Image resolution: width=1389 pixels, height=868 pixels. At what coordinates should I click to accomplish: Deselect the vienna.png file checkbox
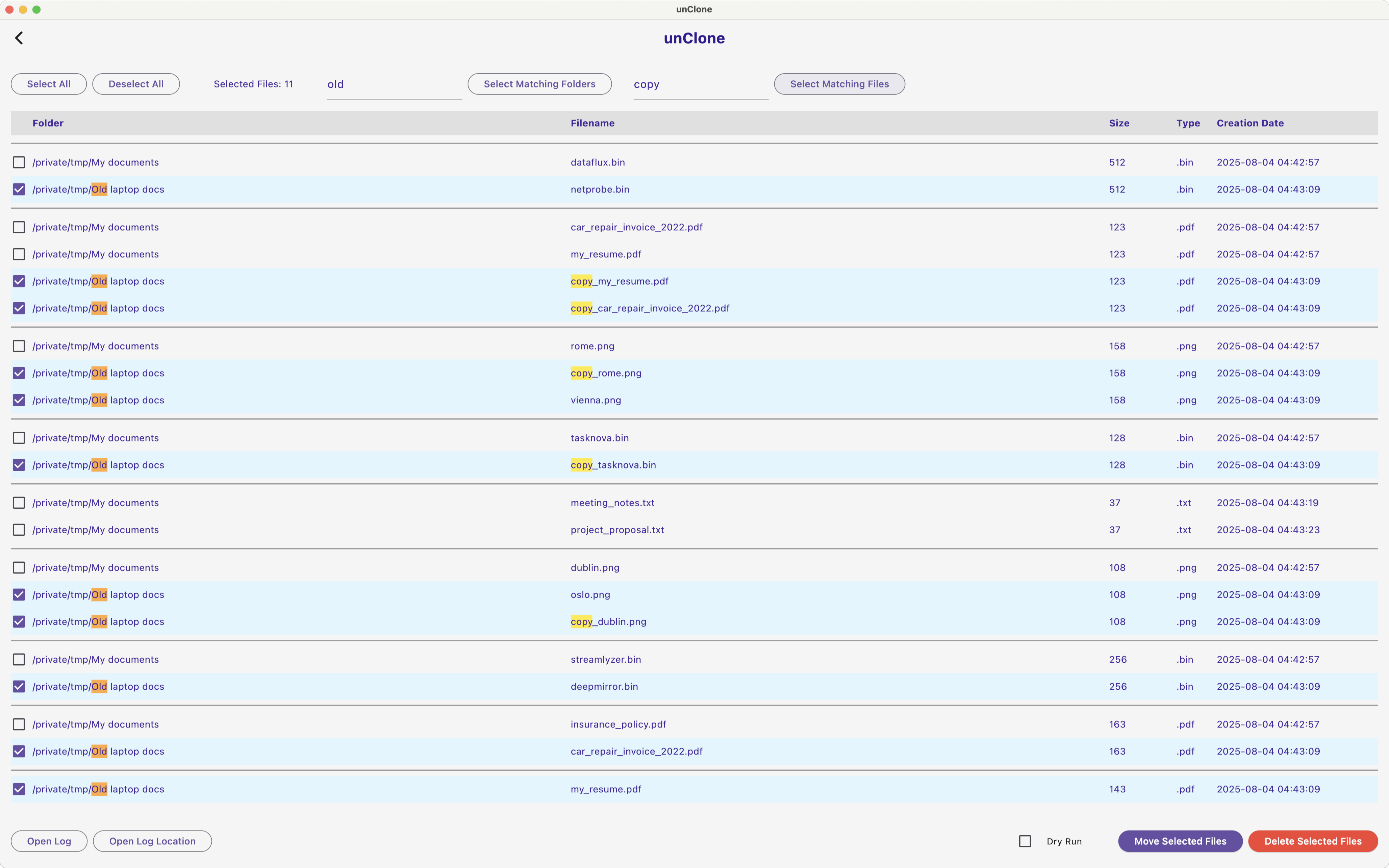[x=19, y=400]
